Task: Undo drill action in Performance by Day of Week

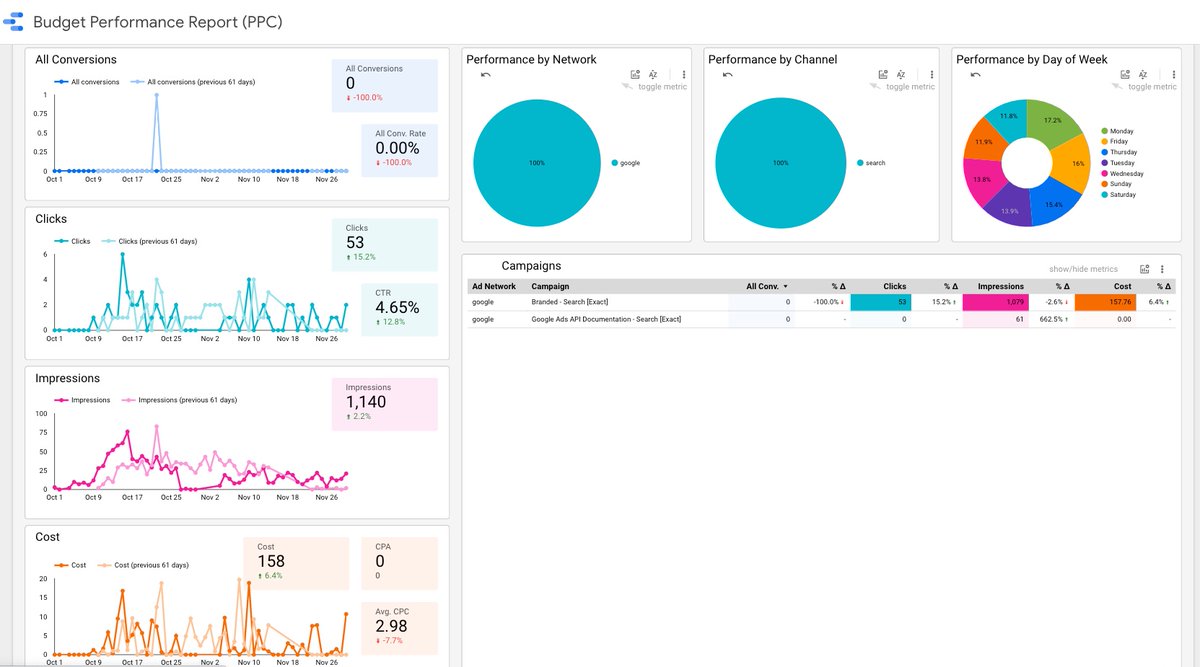Action: [x=975, y=74]
